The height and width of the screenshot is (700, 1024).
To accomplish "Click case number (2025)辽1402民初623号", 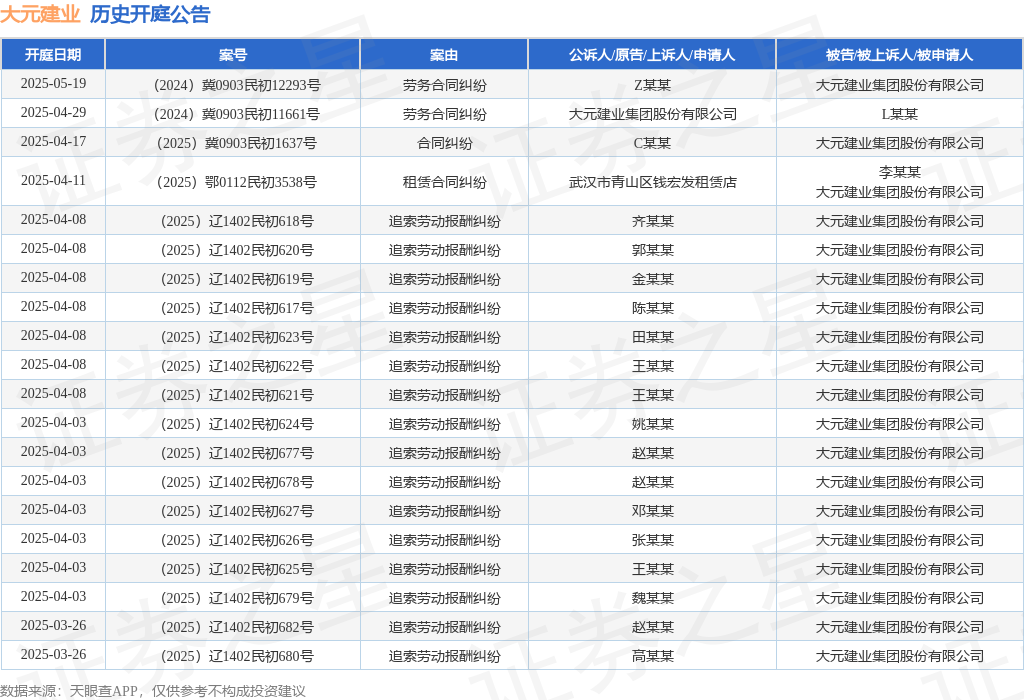I will point(237,338).
